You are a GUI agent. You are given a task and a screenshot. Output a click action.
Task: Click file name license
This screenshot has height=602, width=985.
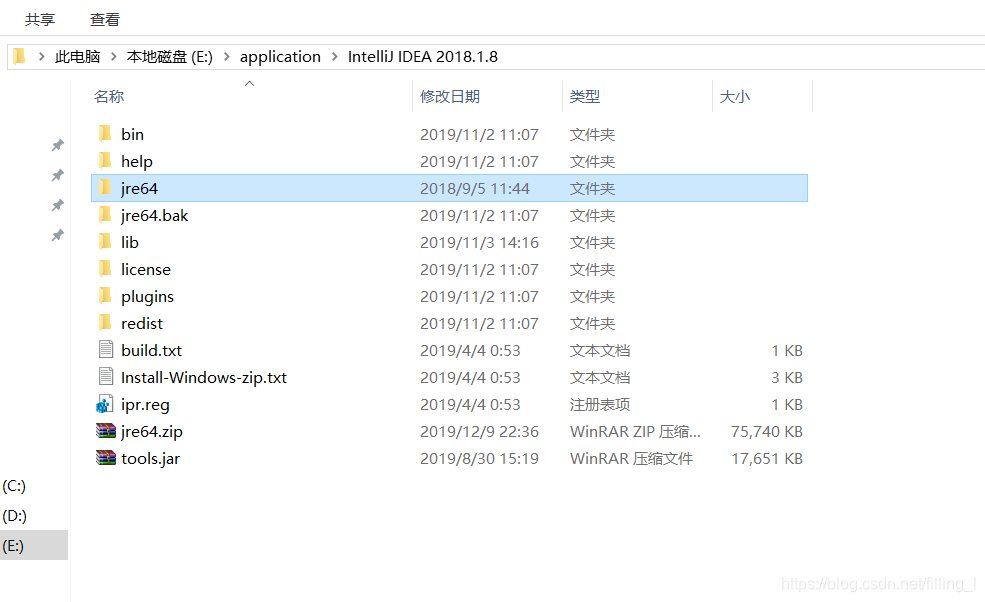click(145, 270)
